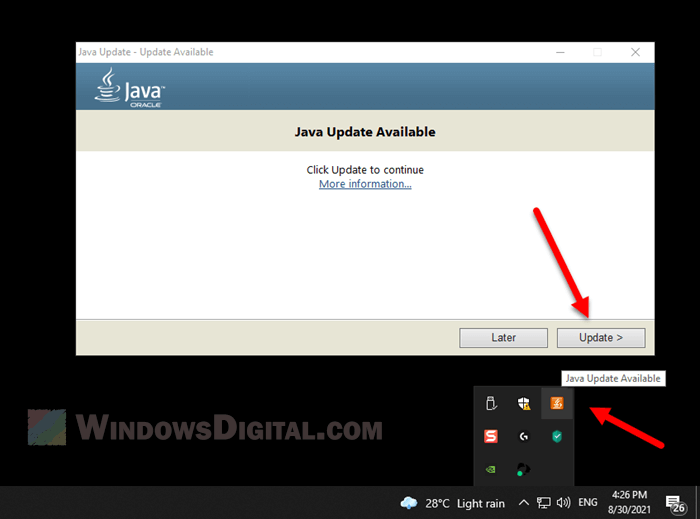Open the Java Update tray icon
Viewport: 700px width, 519px height.
click(x=557, y=403)
